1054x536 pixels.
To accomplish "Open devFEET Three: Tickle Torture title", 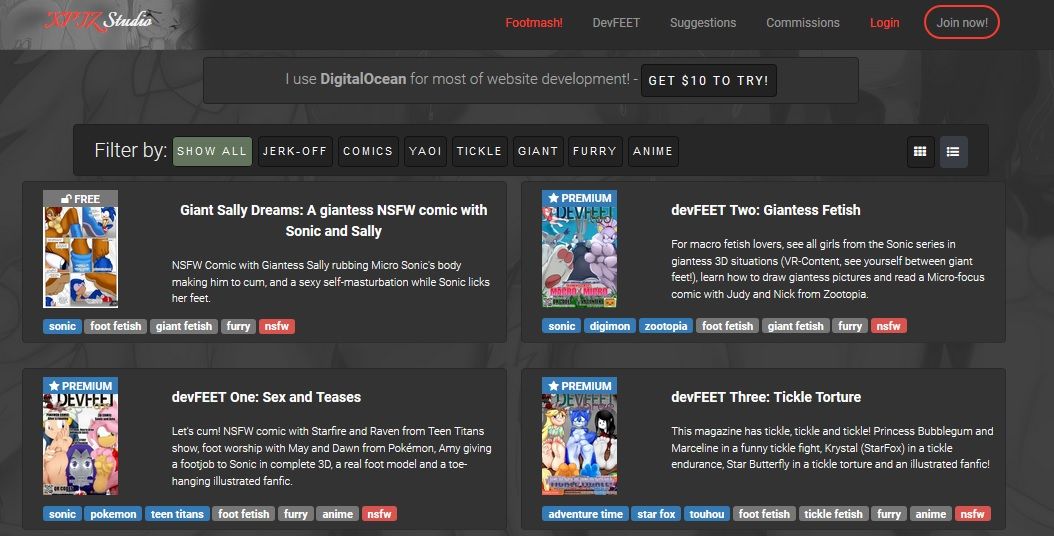I will (x=766, y=397).
